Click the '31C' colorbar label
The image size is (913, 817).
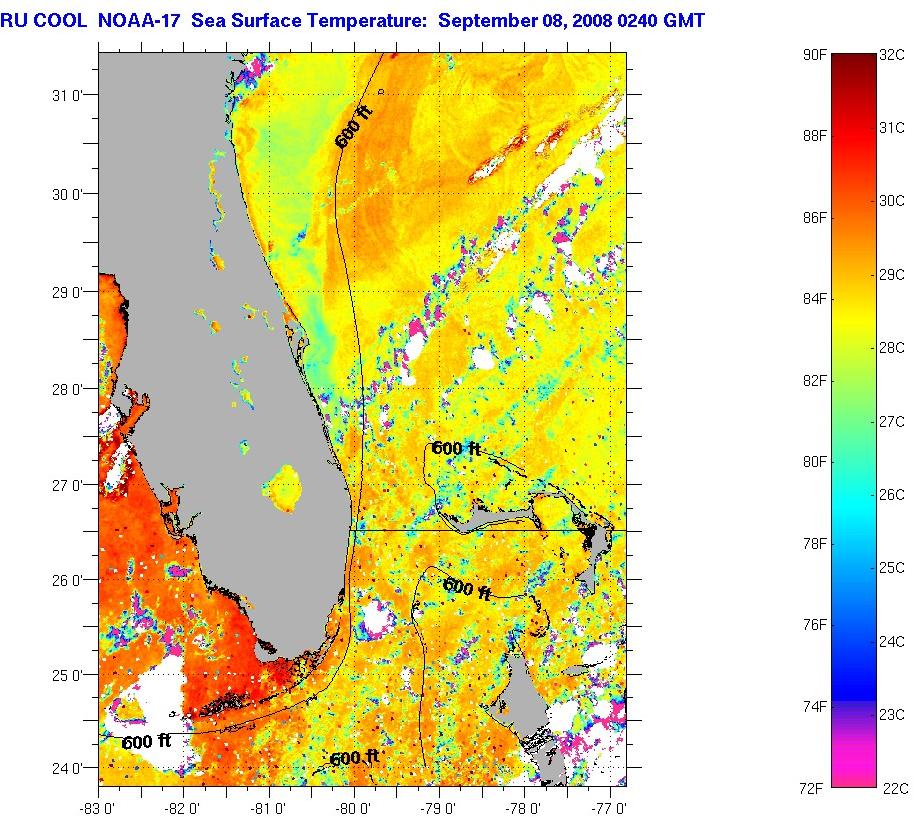click(891, 128)
